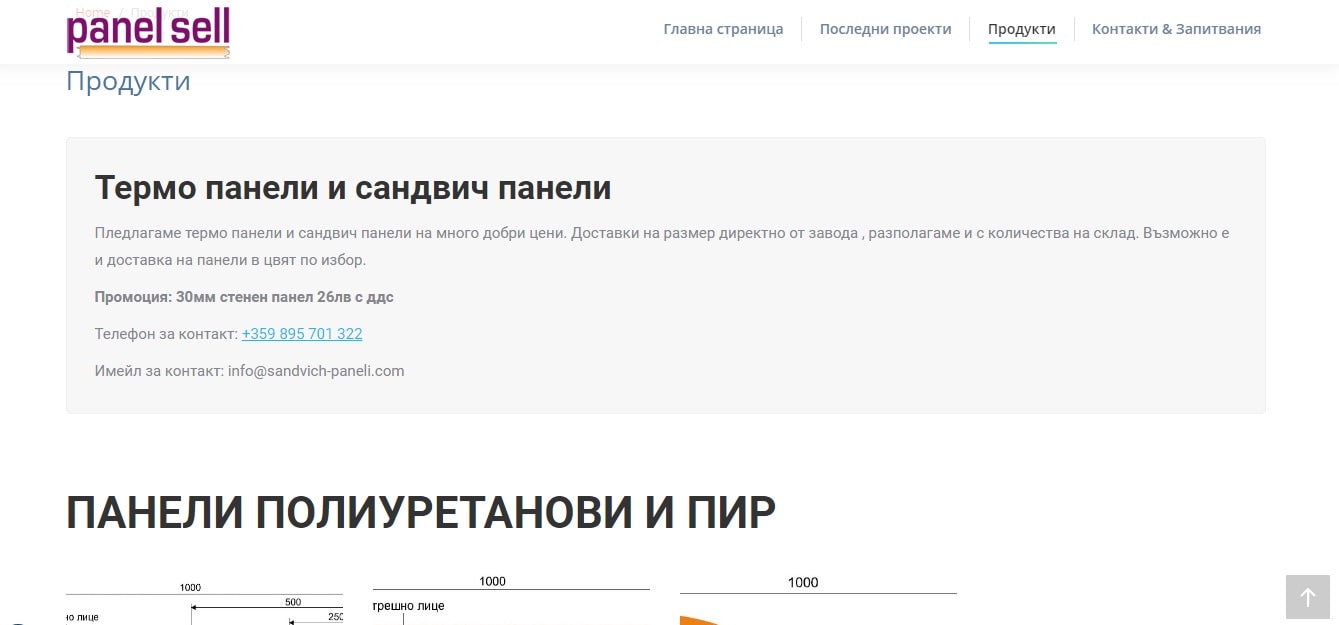The height and width of the screenshot is (625, 1339).
Task: Click the ПАНЕЛИ ПОЛИУРЕТАНОВИ И ПИР heading
Action: 421,513
